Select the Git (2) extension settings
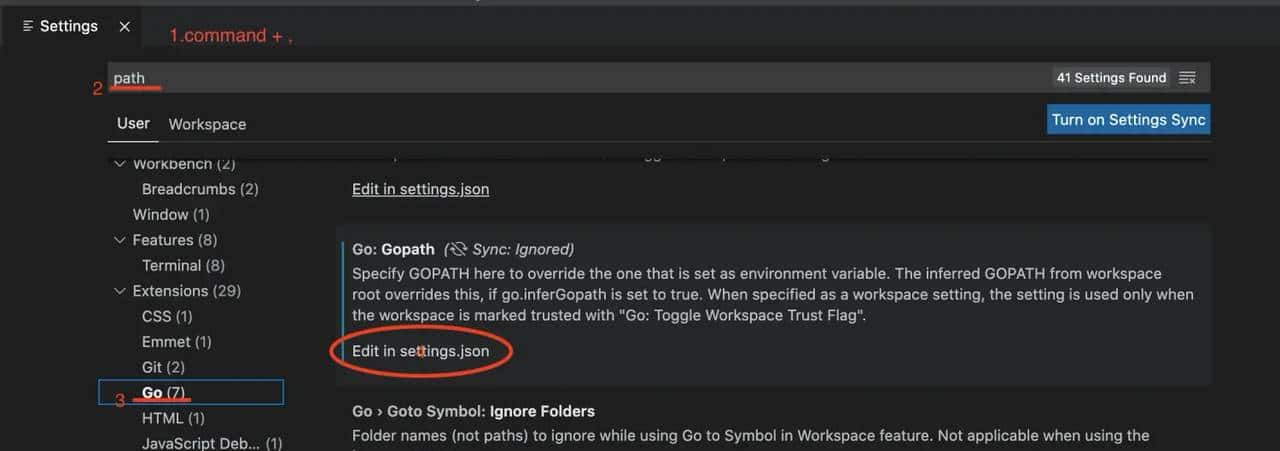This screenshot has height=451, width=1280. (x=163, y=367)
